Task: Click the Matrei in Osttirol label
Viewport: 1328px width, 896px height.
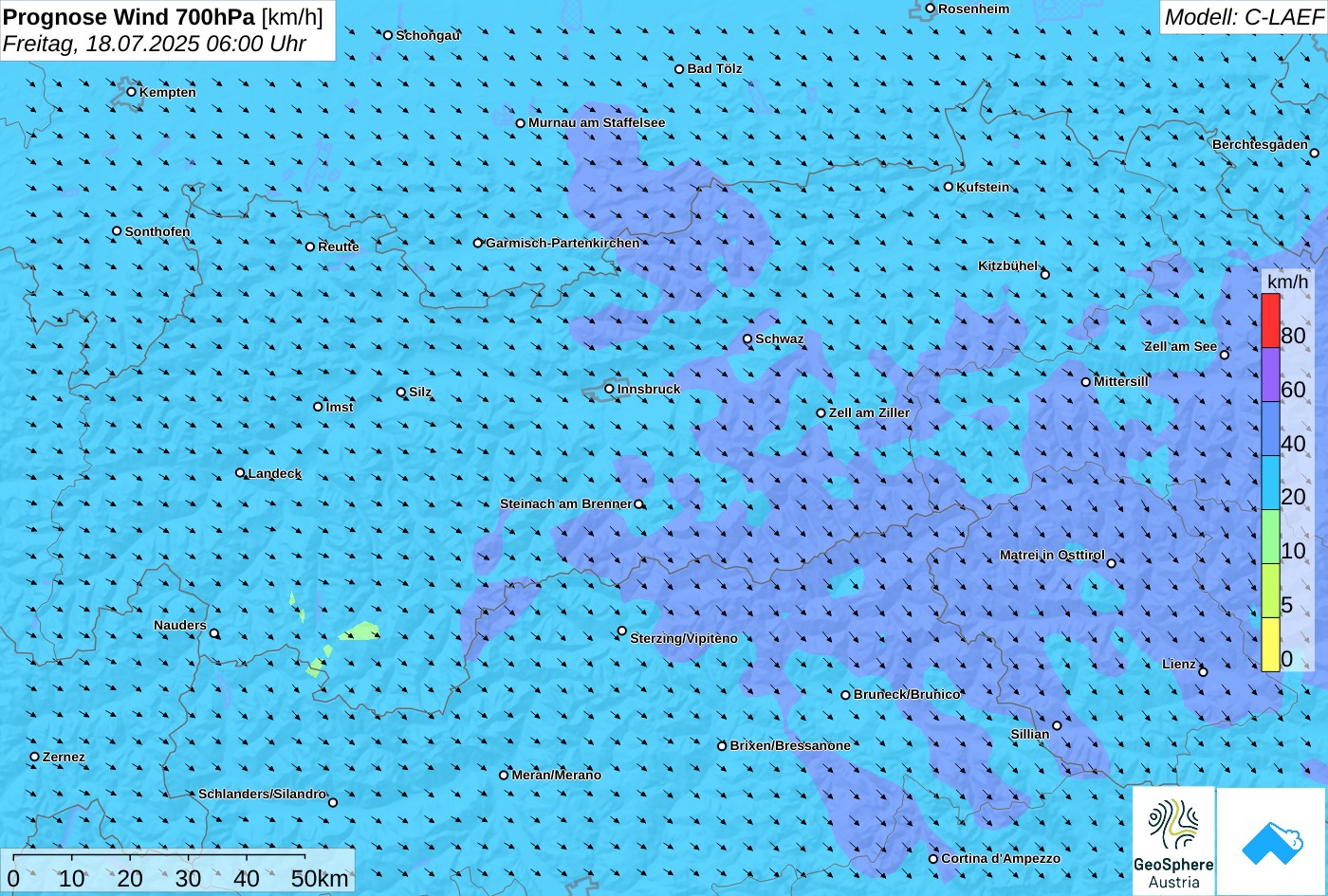Action: (1052, 555)
